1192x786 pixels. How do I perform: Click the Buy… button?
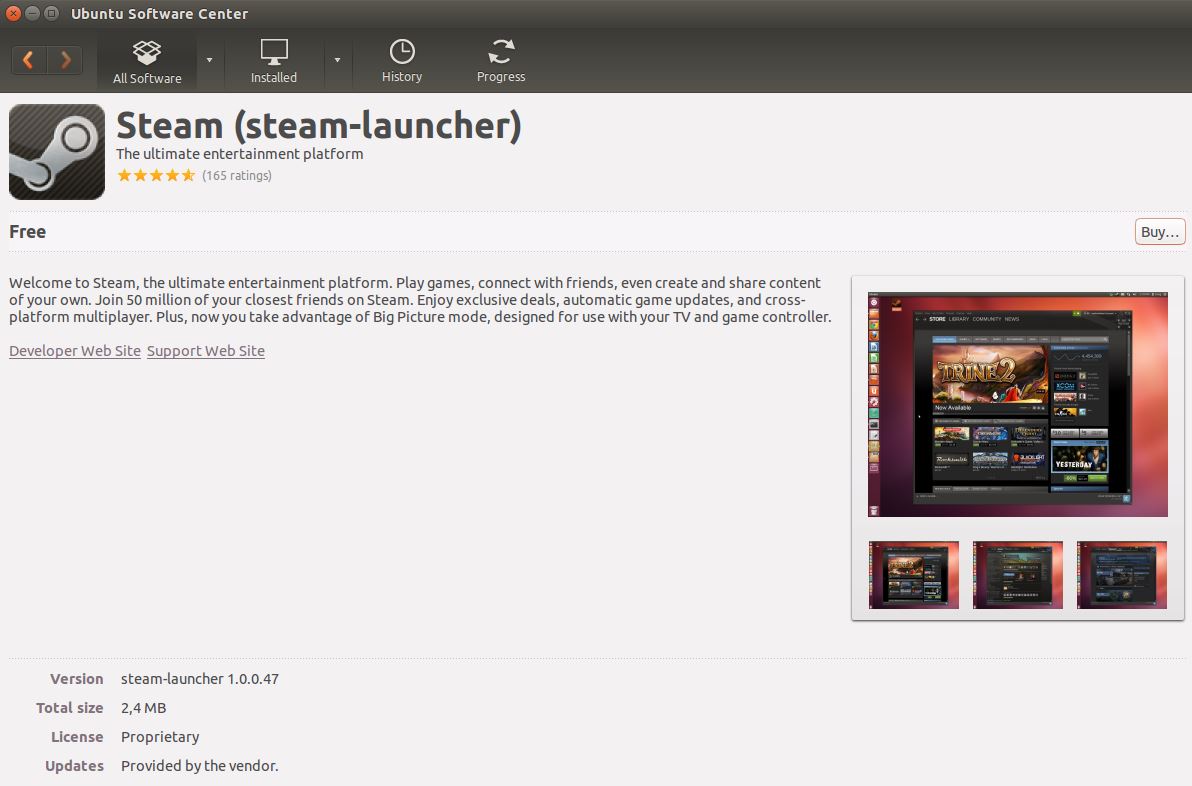tap(1159, 232)
